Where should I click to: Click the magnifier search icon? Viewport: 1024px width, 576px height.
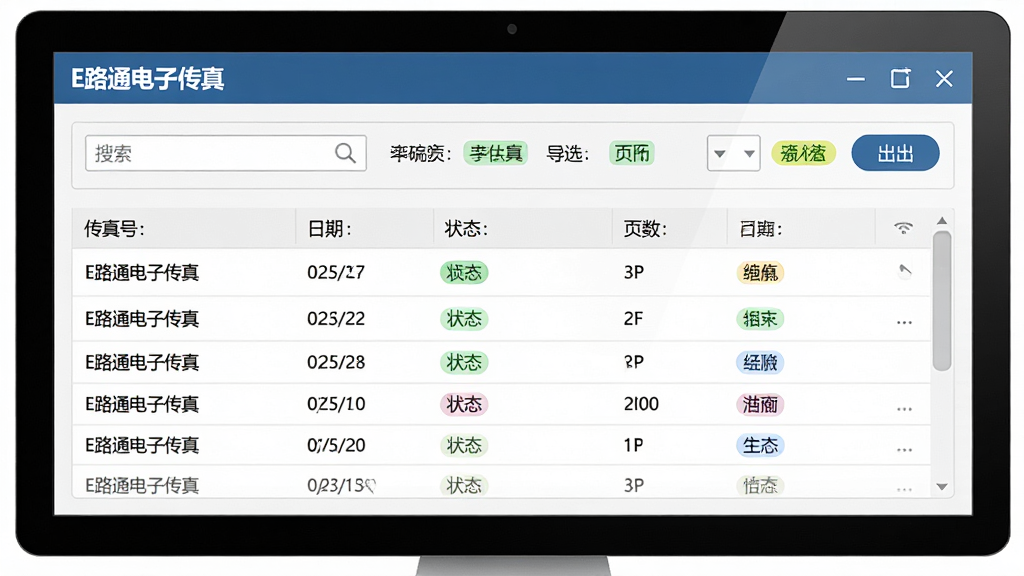coord(345,153)
